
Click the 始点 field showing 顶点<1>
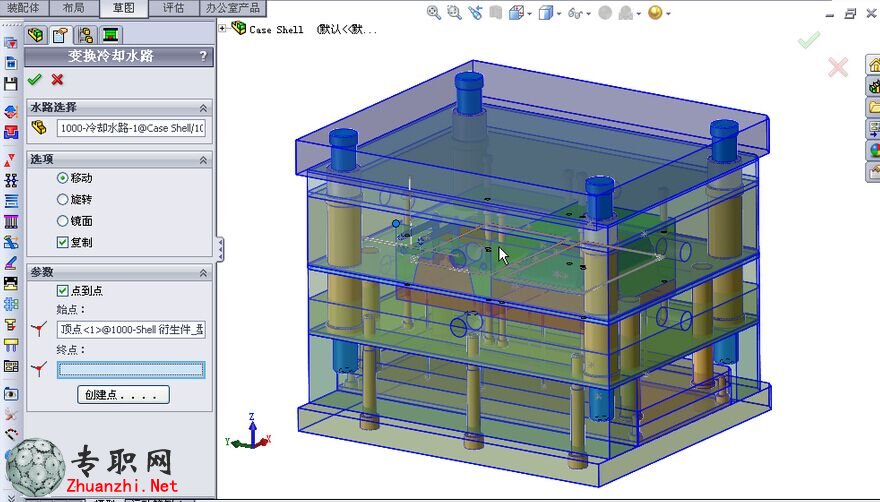(131, 329)
